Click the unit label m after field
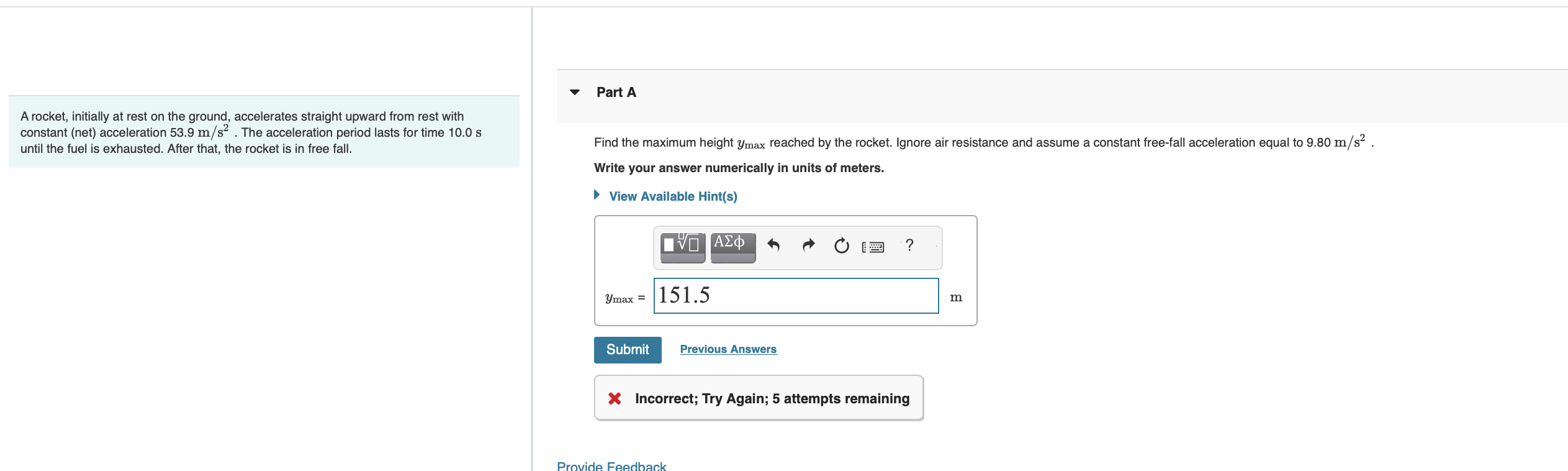This screenshot has width=1568, height=471. [956, 298]
